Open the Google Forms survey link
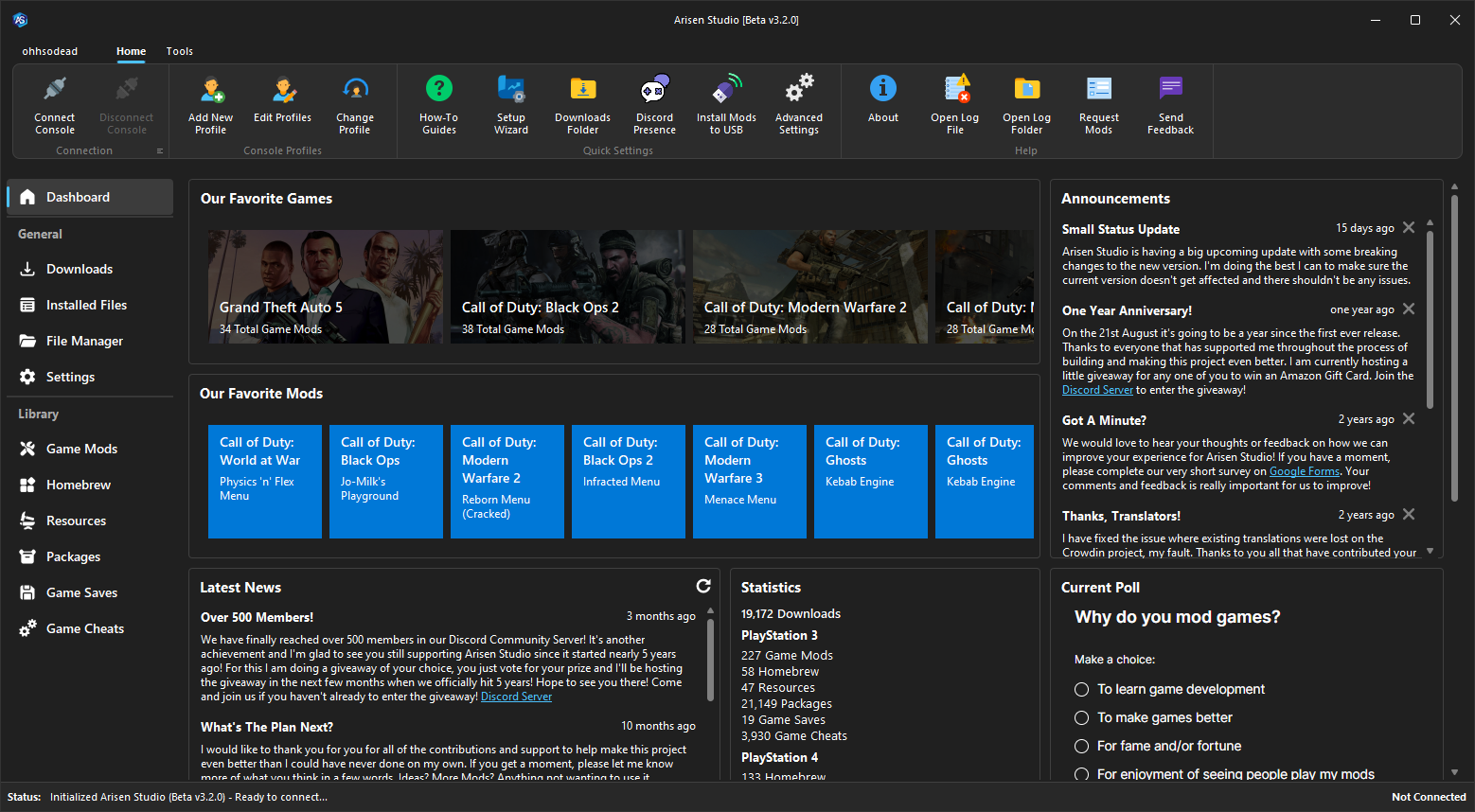The image size is (1475, 812). [x=1305, y=471]
